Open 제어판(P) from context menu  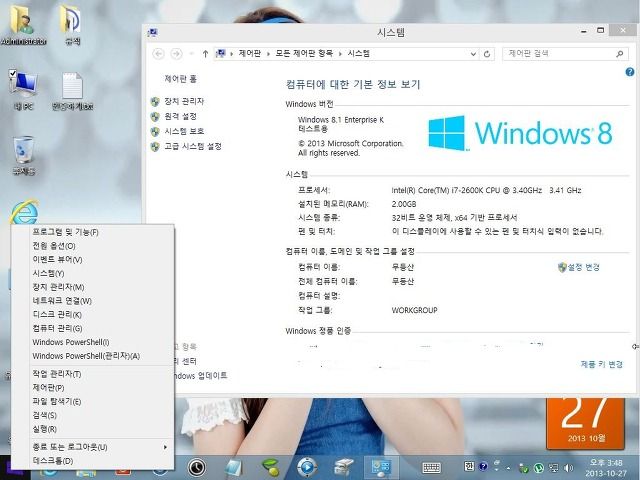point(93,388)
